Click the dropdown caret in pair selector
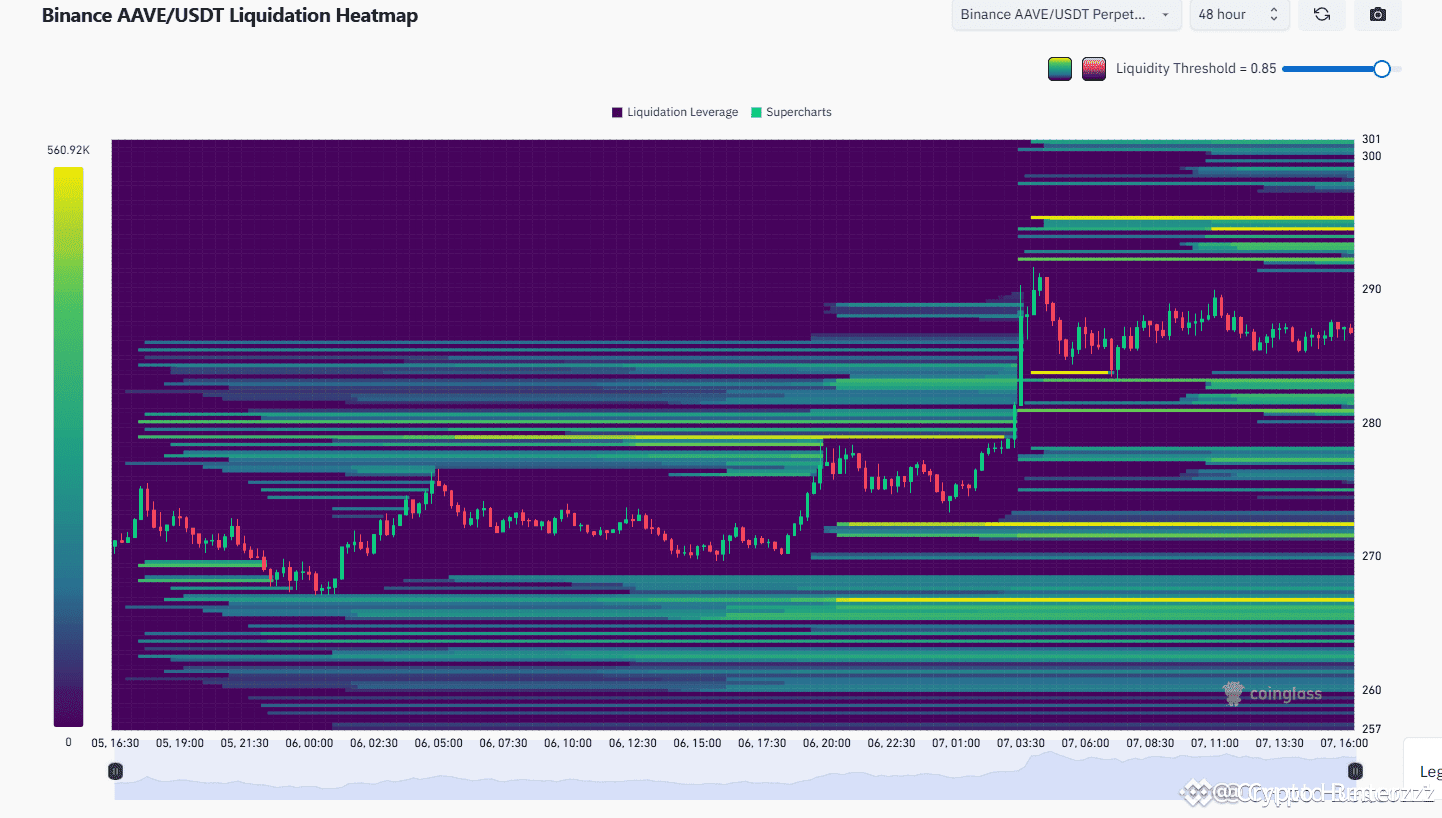Viewport: 1442px width, 818px height. 1165,15
